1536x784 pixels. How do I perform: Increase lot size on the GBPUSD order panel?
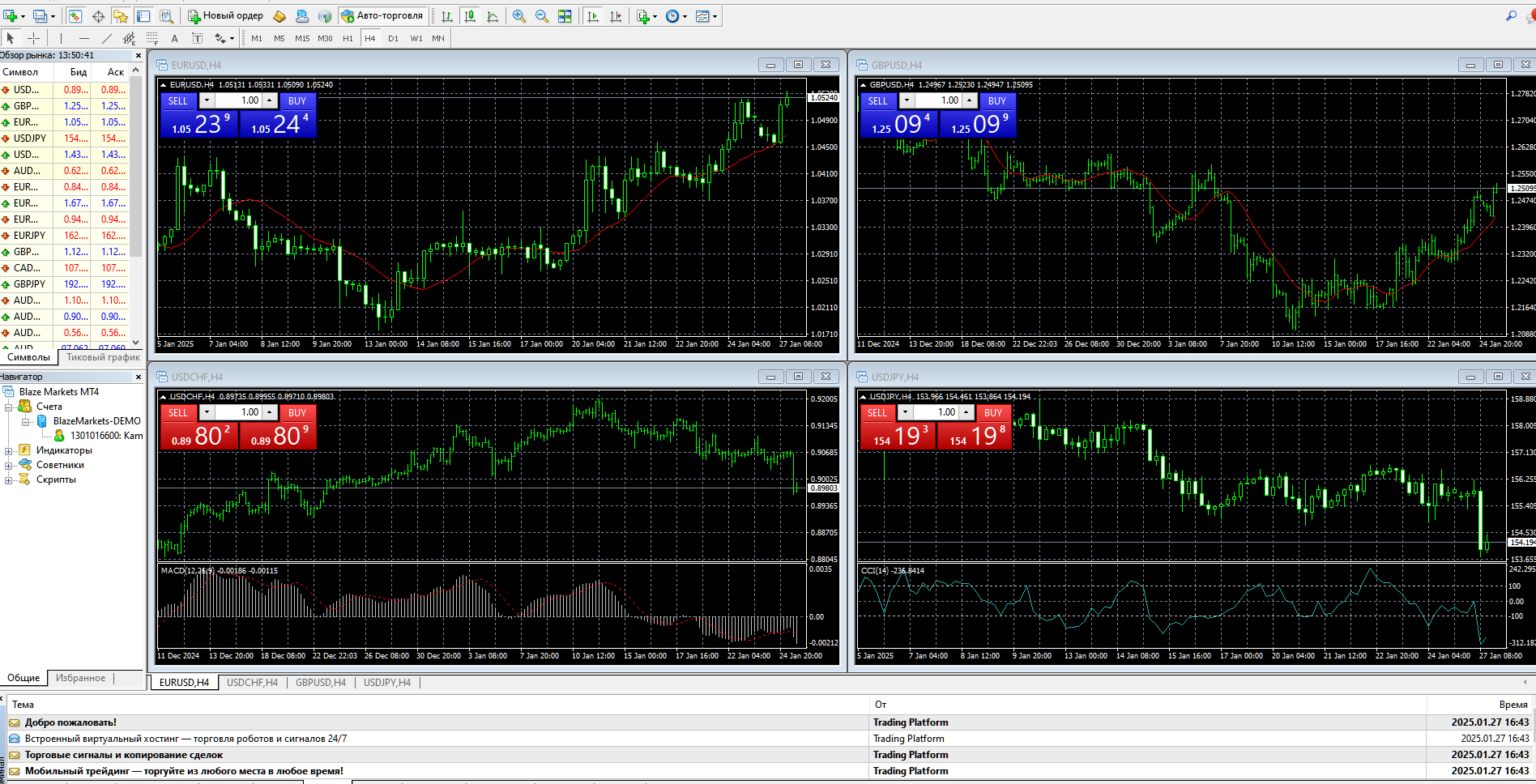point(969,99)
